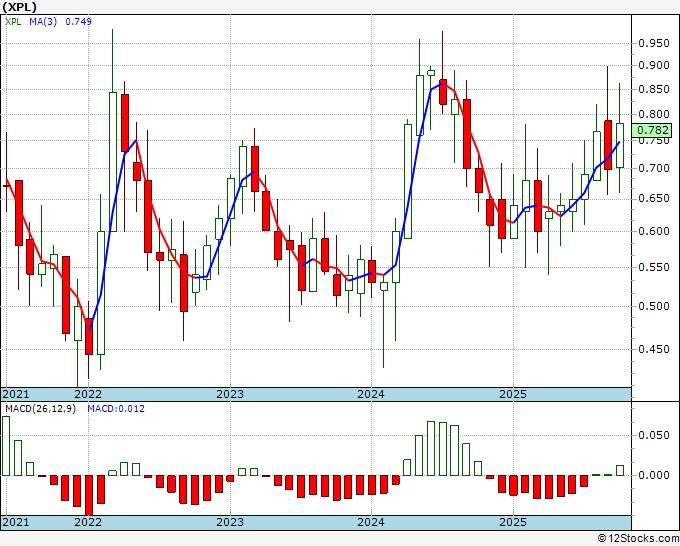Click the 0.700 price axis label
The image size is (680, 546).
(x=654, y=168)
